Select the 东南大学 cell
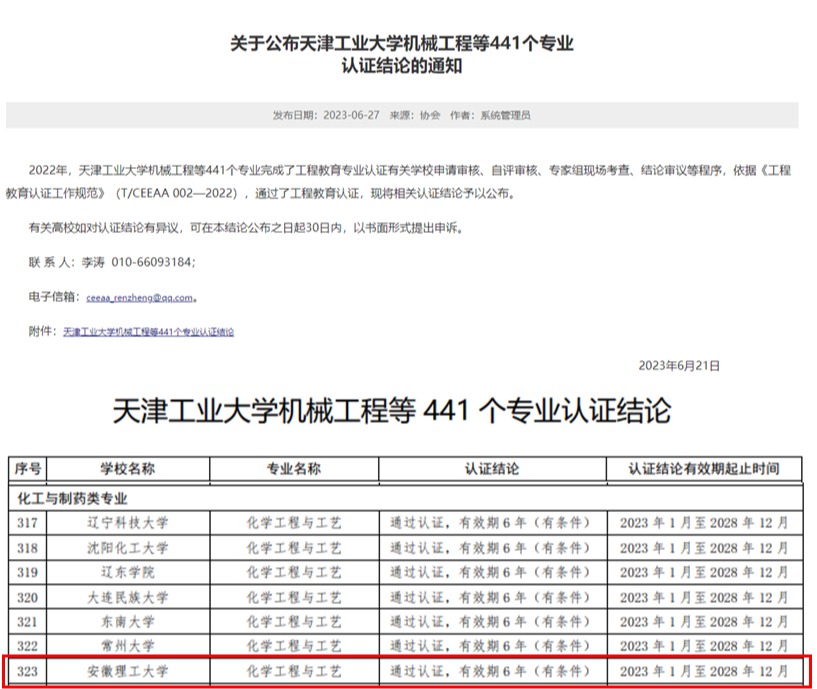Screen dimensions: 817x689 click(127, 622)
